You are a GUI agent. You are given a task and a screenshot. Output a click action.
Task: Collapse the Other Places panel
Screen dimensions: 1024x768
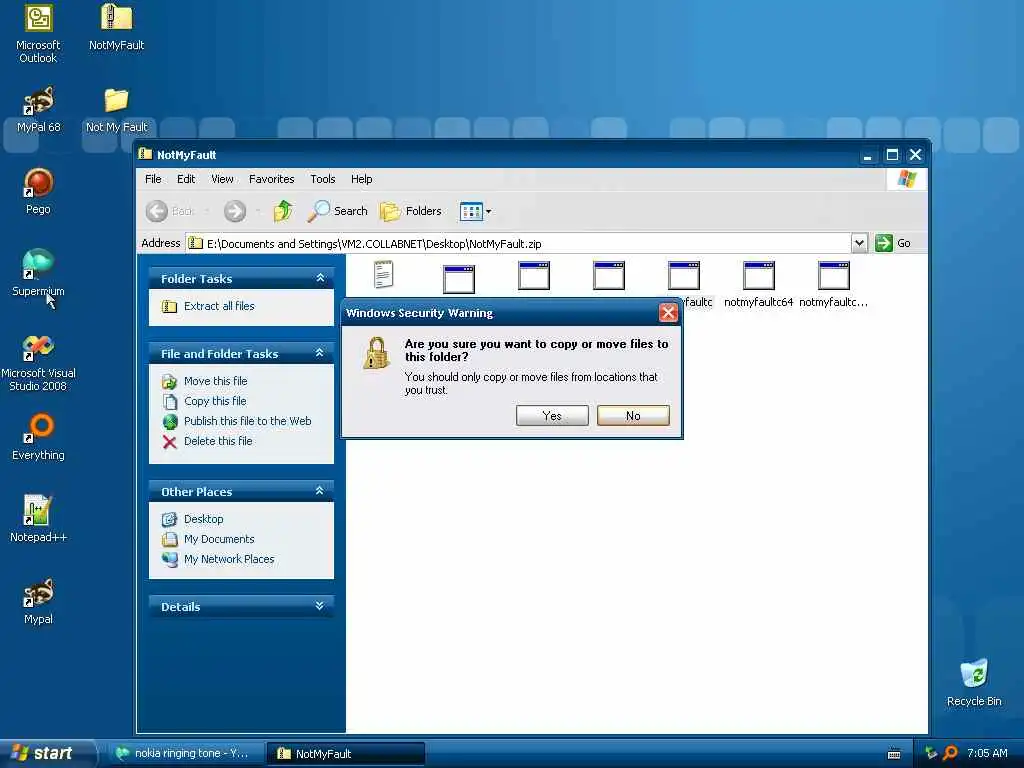click(320, 491)
